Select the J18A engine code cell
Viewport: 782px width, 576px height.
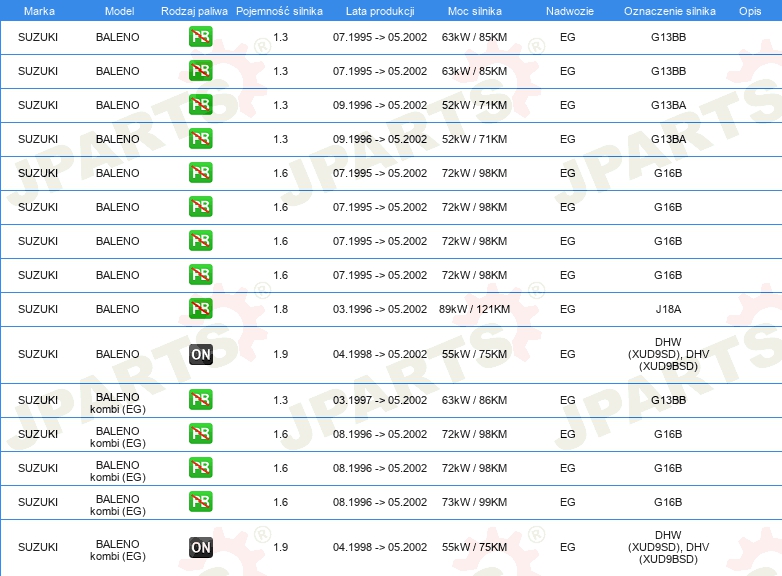pos(668,309)
